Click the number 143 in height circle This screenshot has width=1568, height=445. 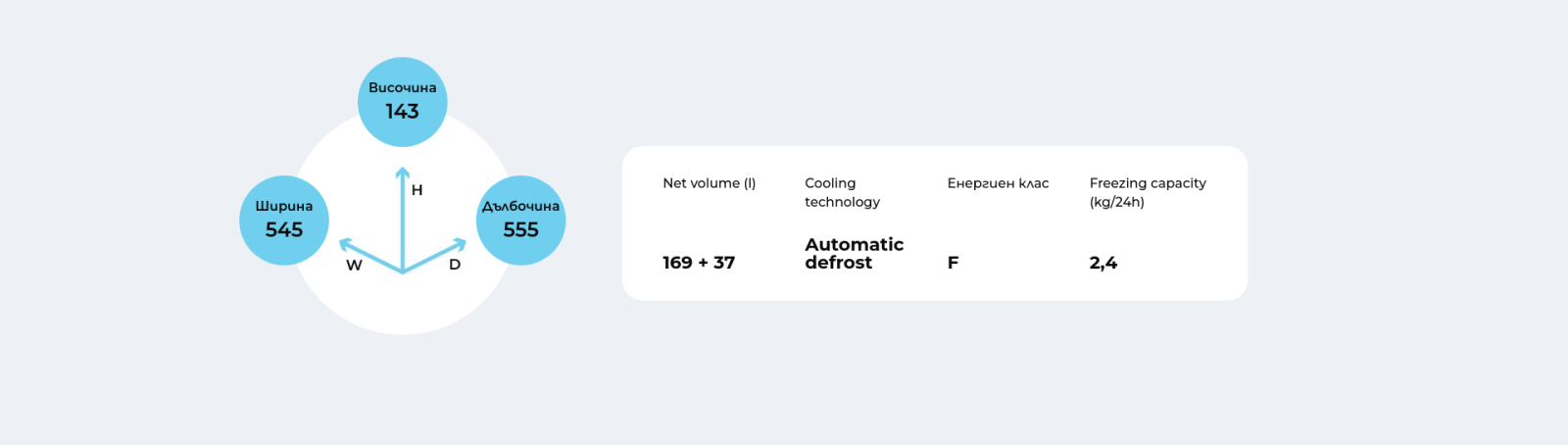point(403,112)
